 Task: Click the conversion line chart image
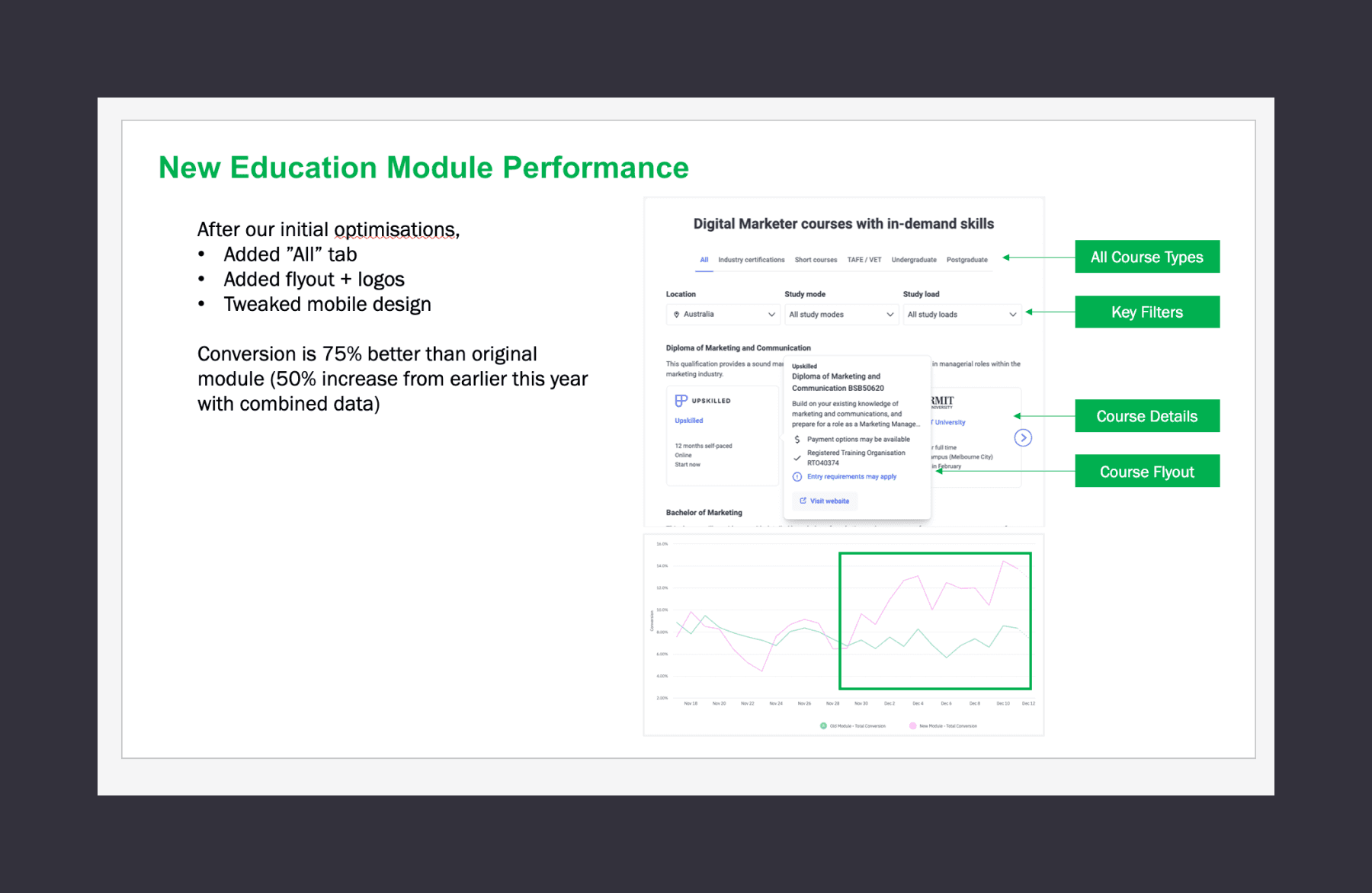coord(844,635)
